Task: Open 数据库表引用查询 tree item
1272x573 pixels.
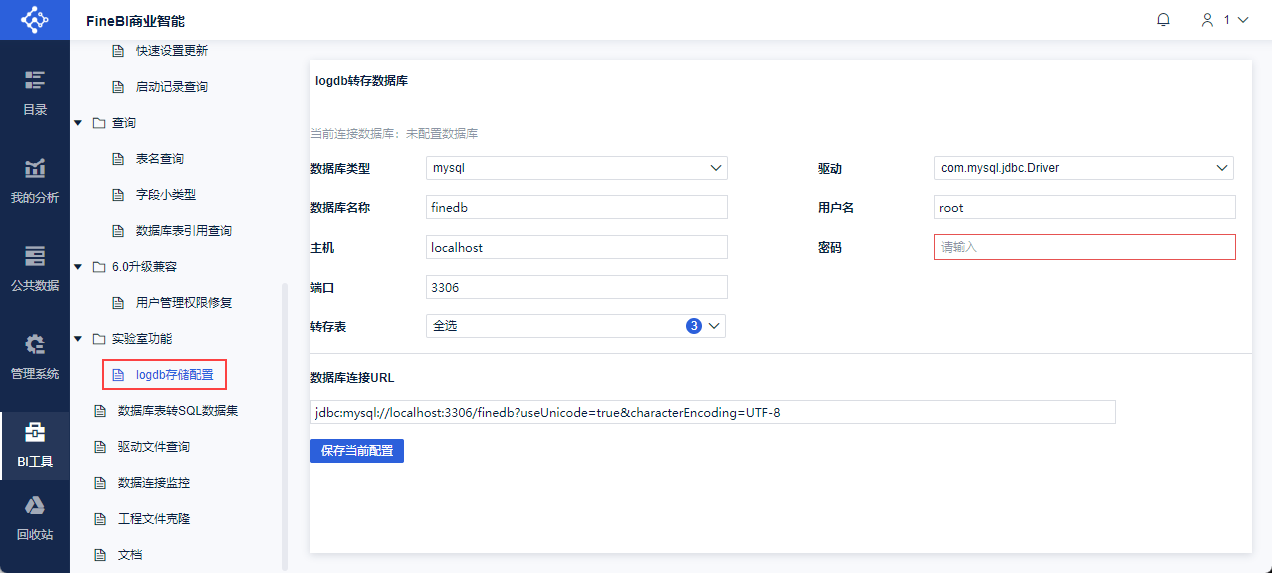Action: click(184, 231)
